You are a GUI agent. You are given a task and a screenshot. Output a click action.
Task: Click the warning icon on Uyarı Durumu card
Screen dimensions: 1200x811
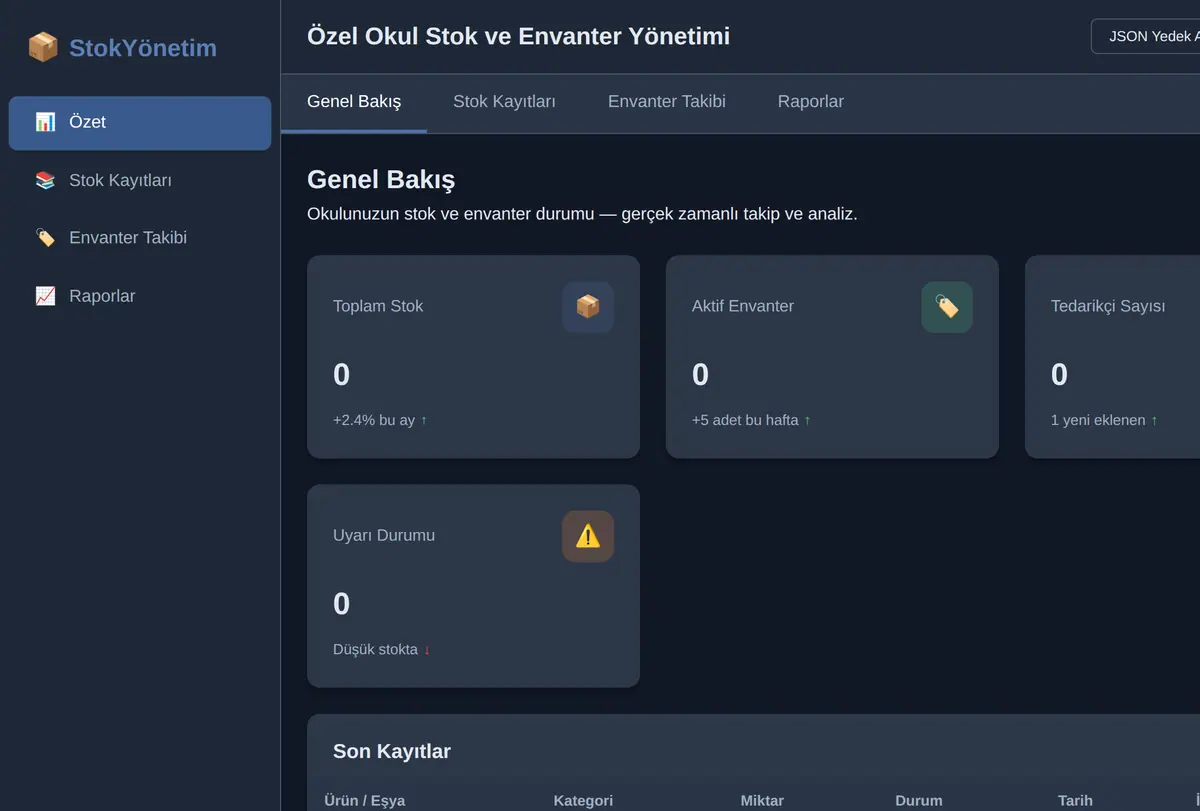[588, 536]
